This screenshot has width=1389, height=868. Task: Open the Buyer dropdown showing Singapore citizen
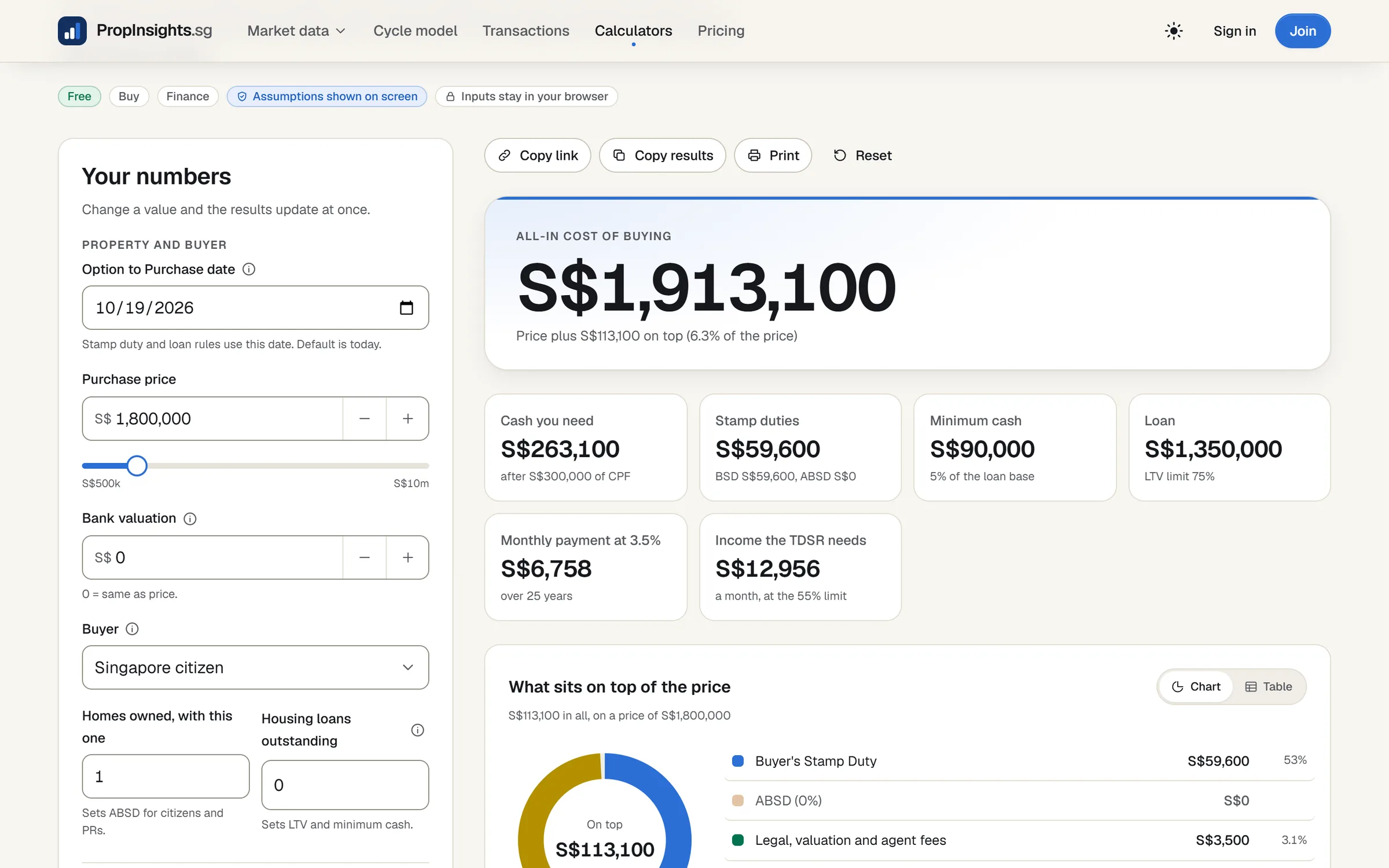(x=255, y=667)
